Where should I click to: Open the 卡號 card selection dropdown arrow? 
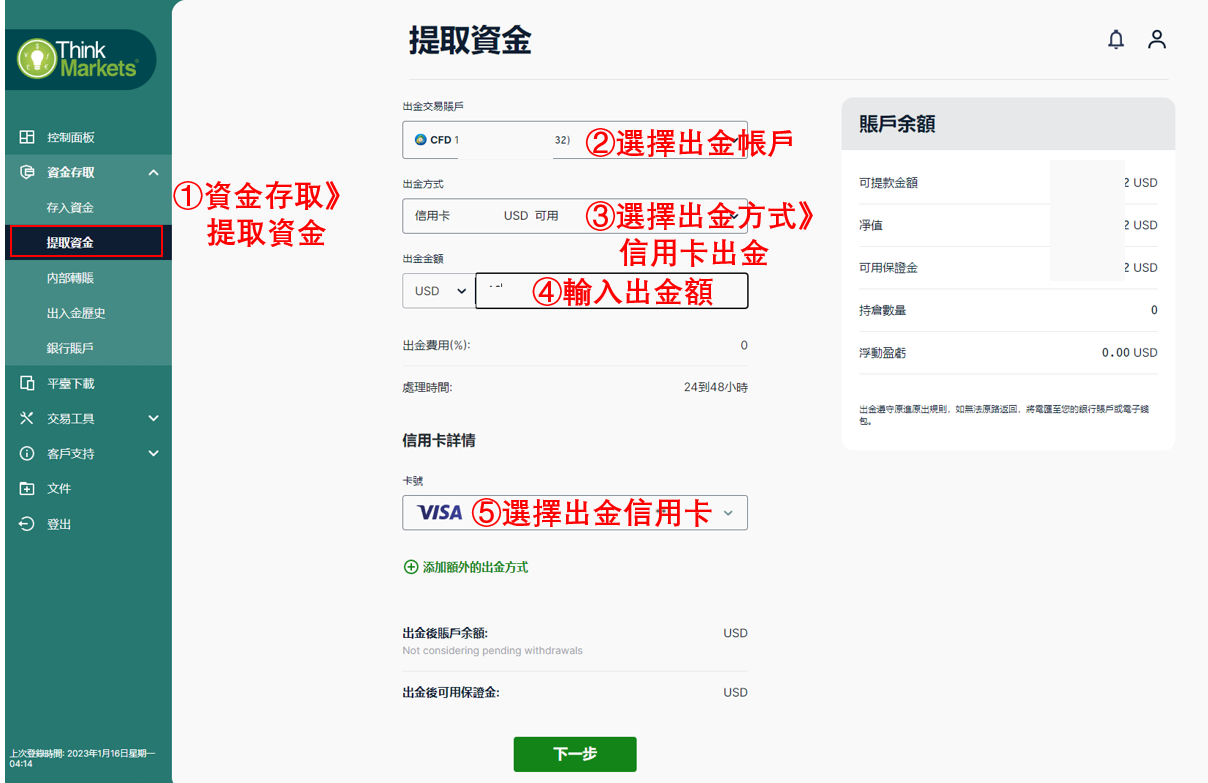click(728, 513)
